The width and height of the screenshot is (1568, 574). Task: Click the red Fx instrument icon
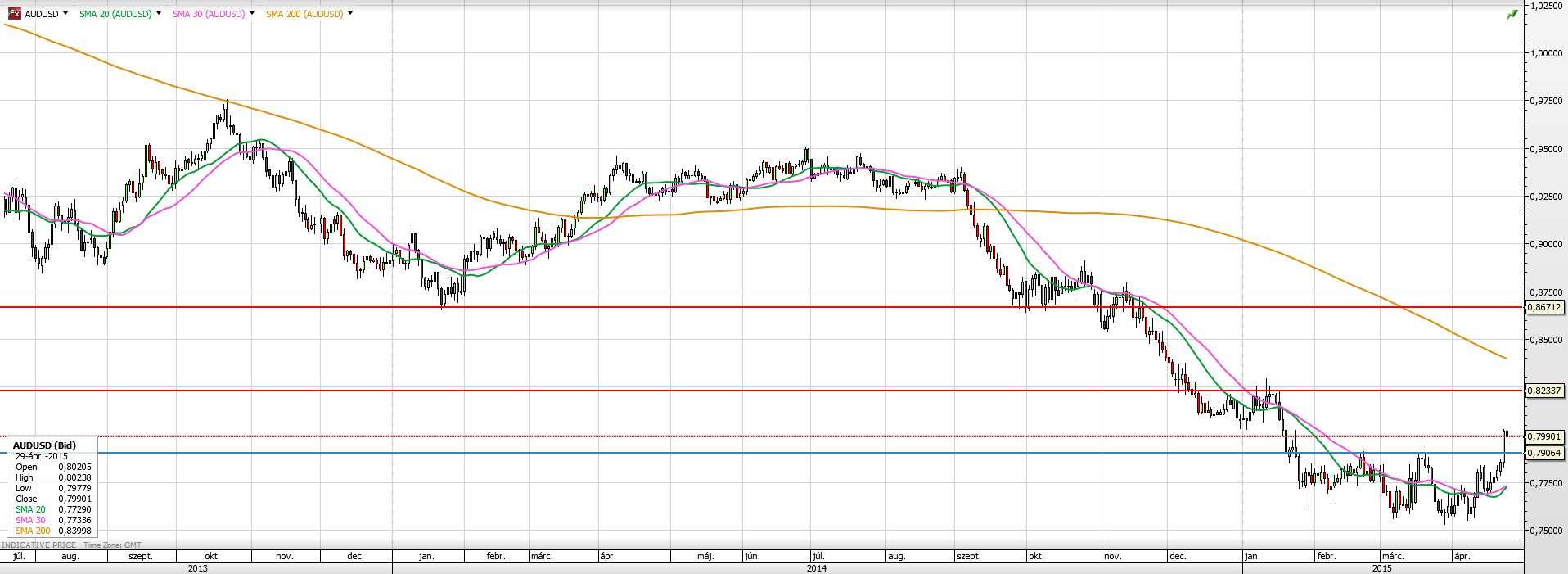15,14
